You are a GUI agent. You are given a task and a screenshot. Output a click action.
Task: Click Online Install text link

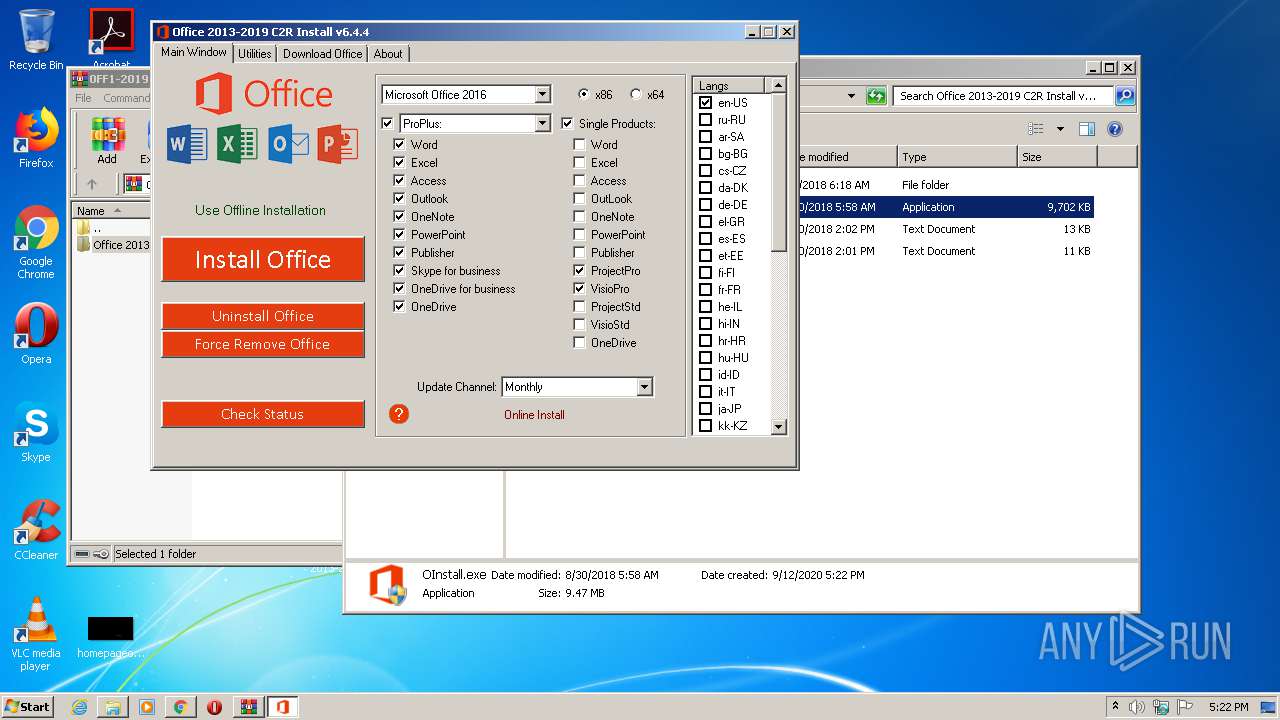534,415
